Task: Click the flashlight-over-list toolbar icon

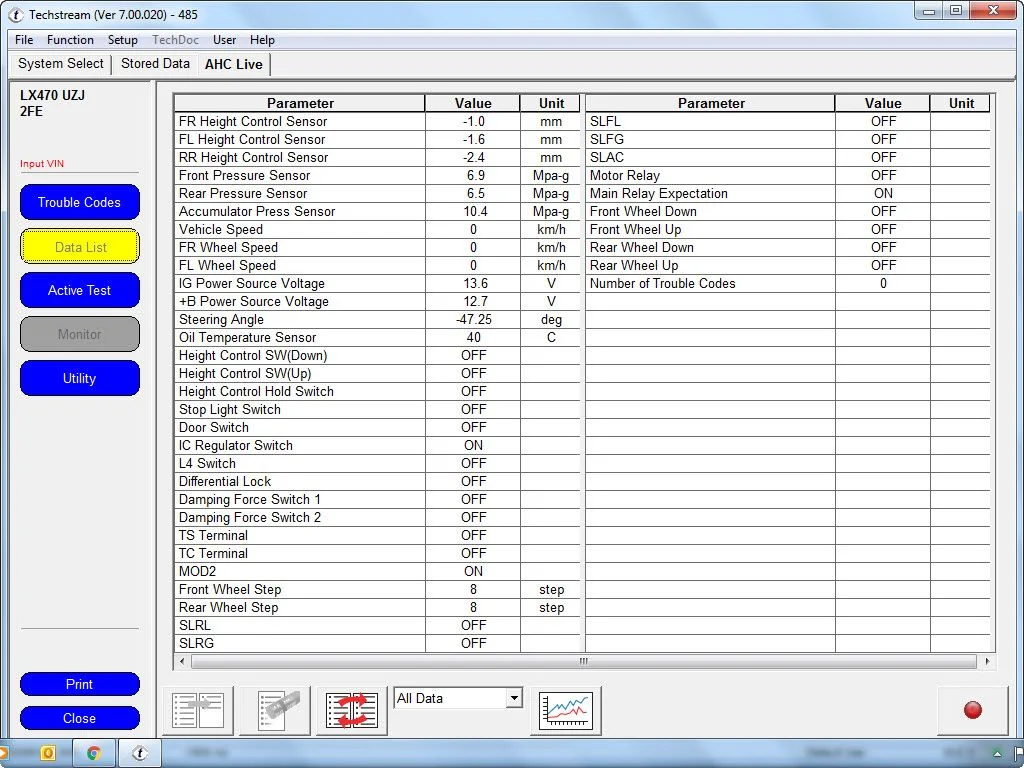Action: click(274, 710)
